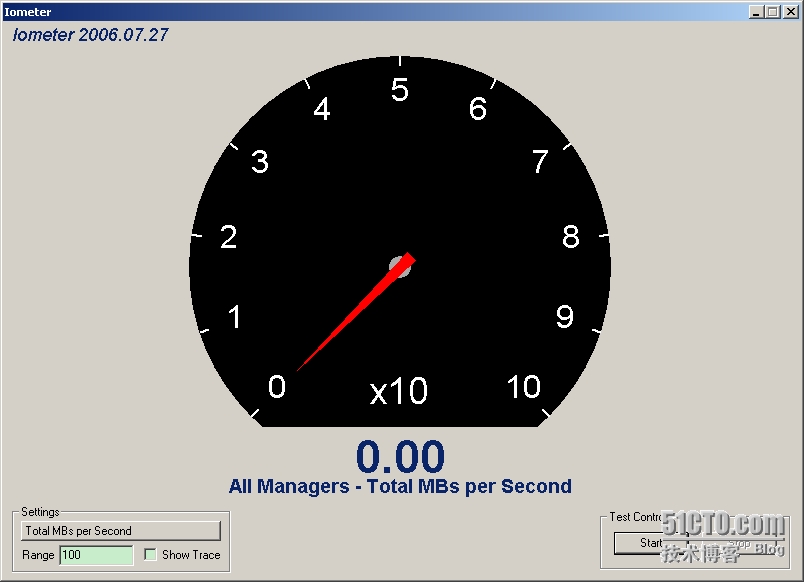The height and width of the screenshot is (582, 804).
Task: Click the Settings group label
Action: (x=40, y=512)
